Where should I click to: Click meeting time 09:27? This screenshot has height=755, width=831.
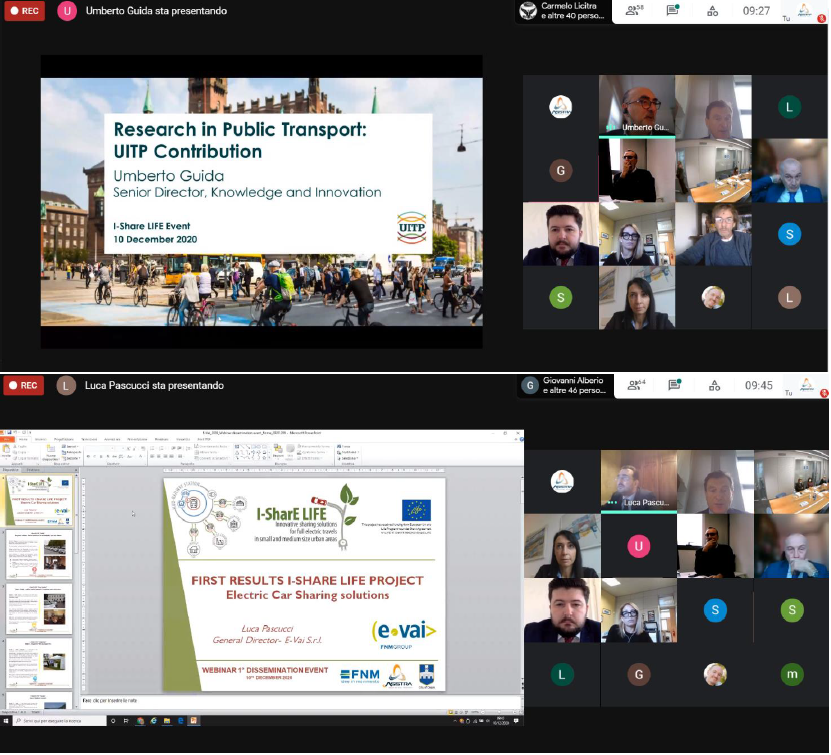pos(756,11)
